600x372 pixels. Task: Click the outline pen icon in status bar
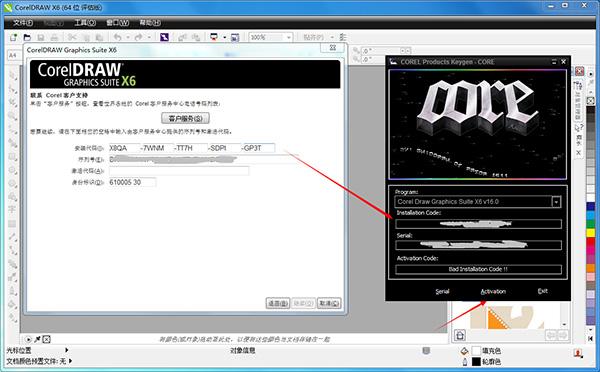pos(465,361)
